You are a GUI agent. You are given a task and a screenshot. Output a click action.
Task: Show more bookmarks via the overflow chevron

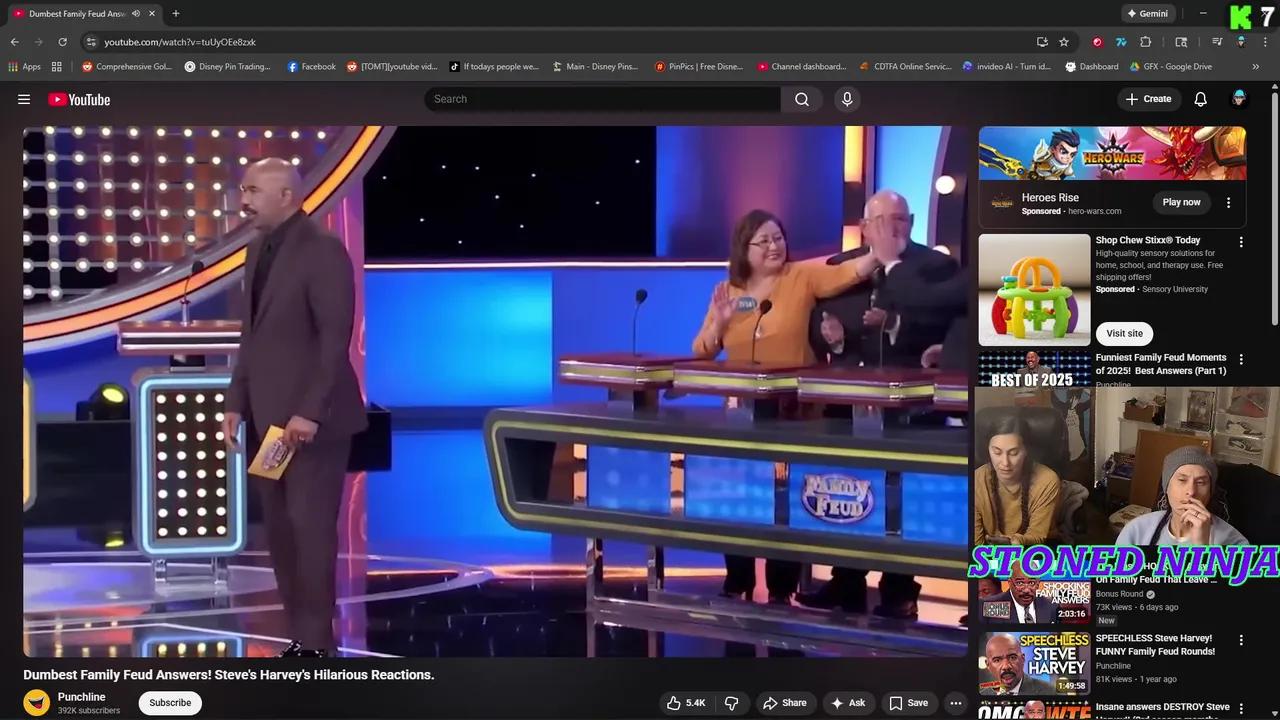[x=1256, y=67]
